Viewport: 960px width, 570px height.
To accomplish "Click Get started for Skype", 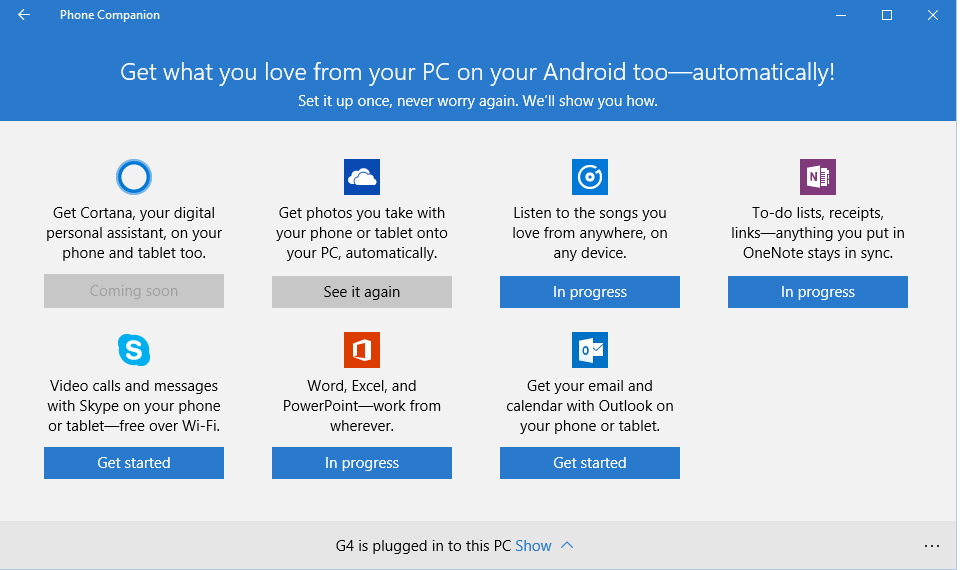I will (x=134, y=463).
